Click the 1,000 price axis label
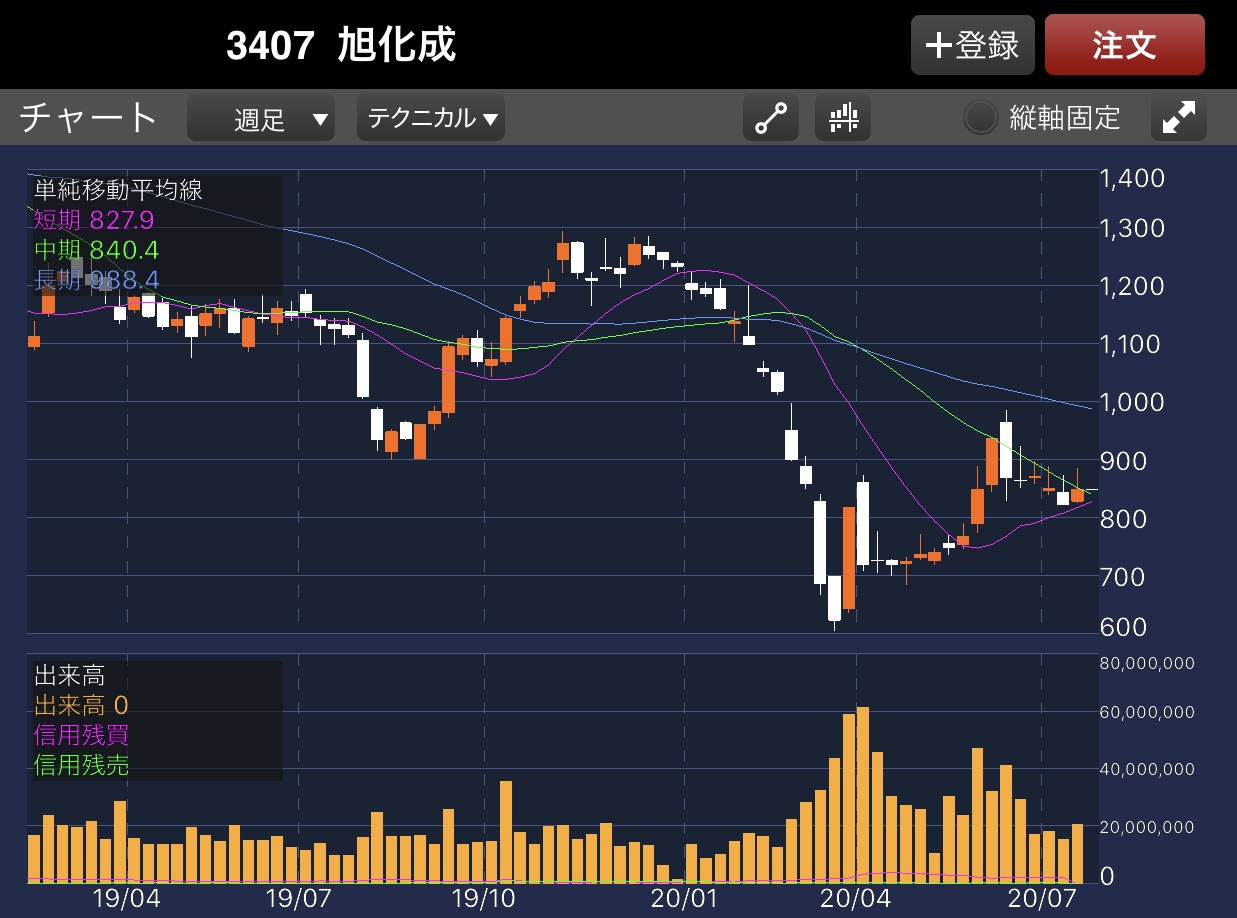The image size is (1237, 918). [x=1131, y=402]
